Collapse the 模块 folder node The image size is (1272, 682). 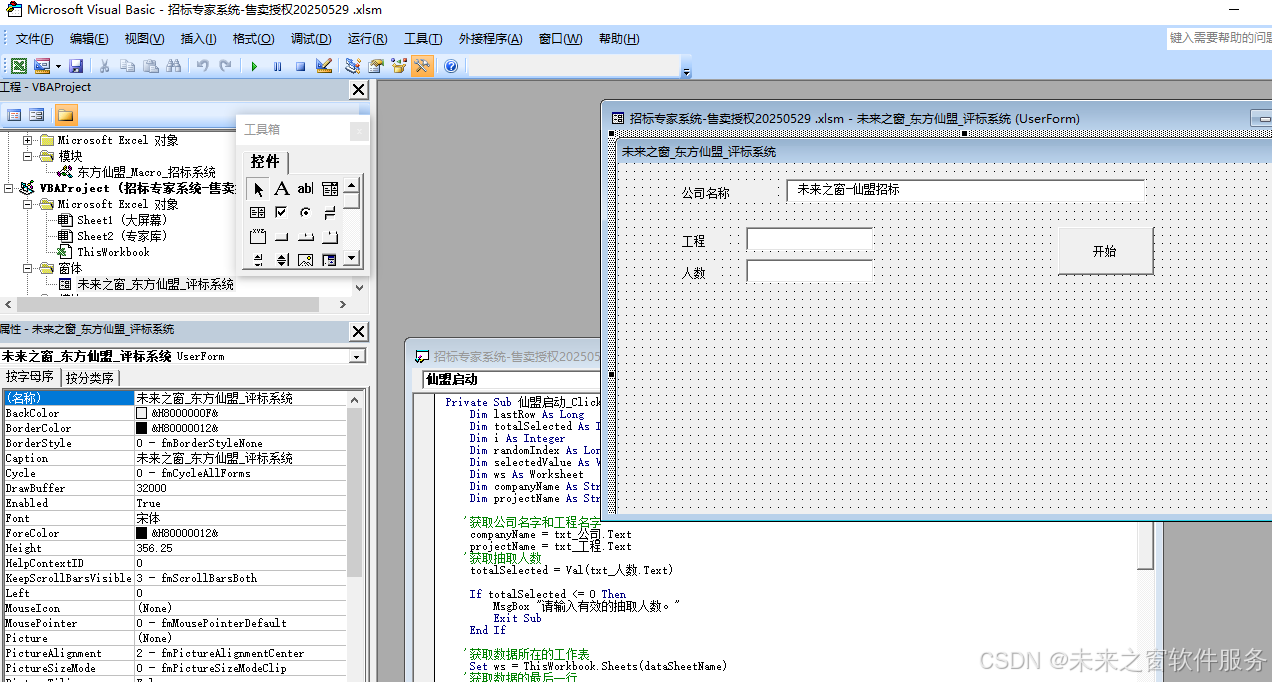click(28, 156)
